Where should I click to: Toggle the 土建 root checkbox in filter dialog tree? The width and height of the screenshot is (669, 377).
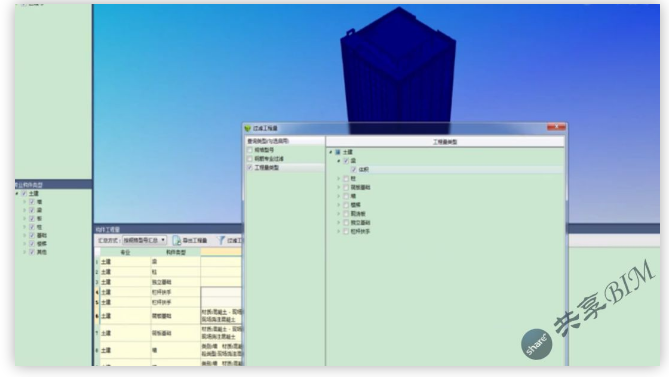pyautogui.click(x=338, y=152)
